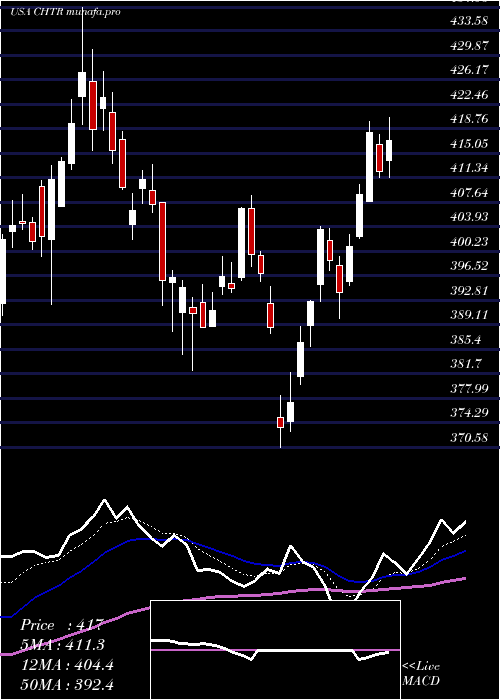Click the 400.23 axis value
Viewport: 500px width, 700px height.
click(468, 242)
